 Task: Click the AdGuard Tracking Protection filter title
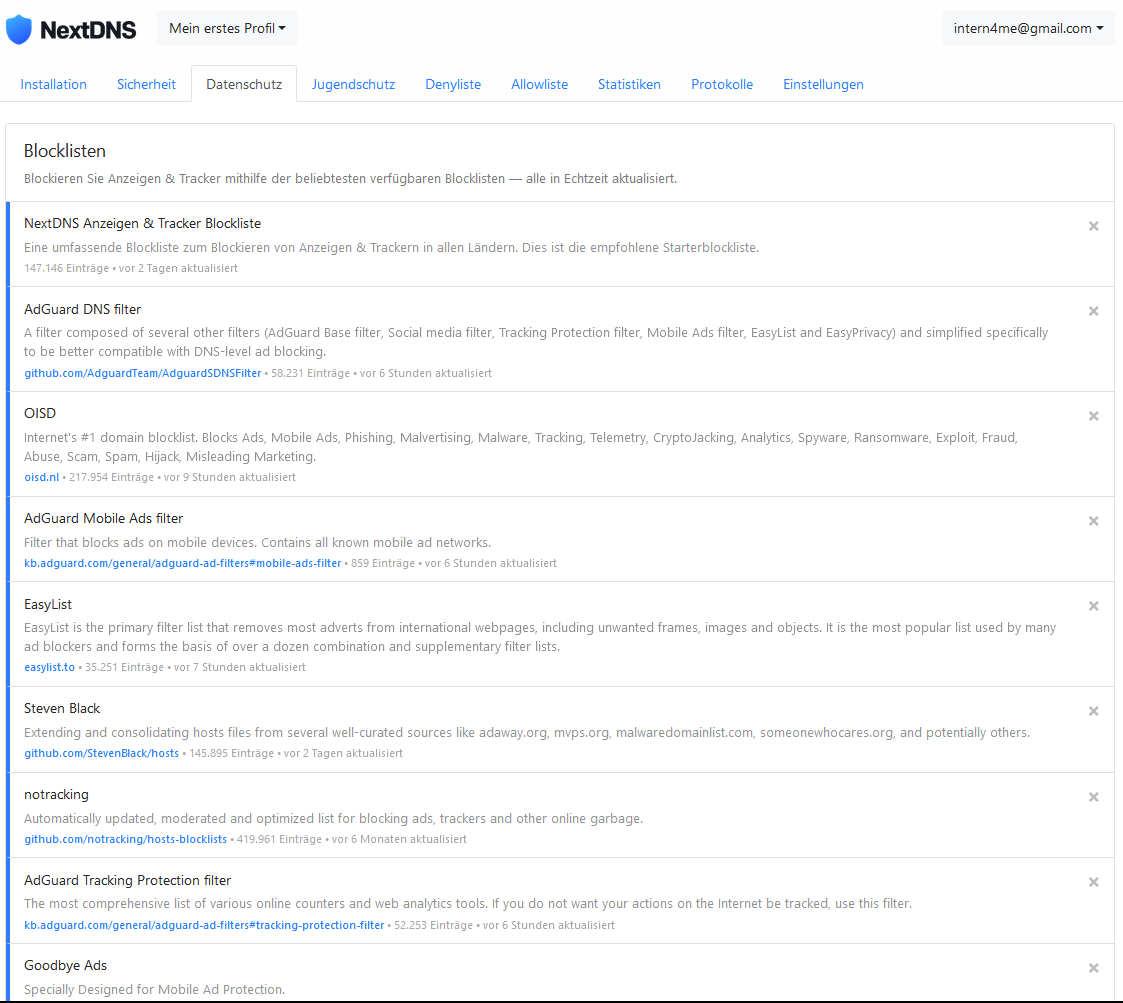pyautogui.click(x=127, y=880)
